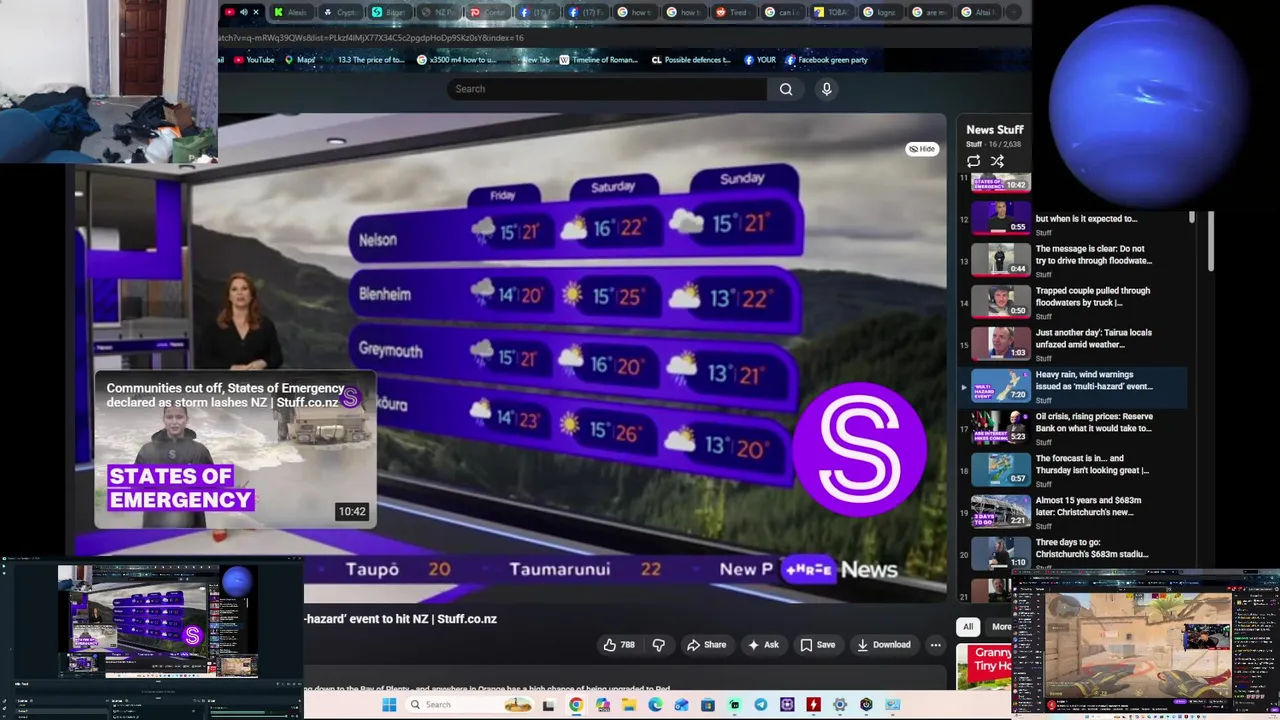Open Google Chrome from taskbar
This screenshot has width=1280, height=720.
(576, 705)
